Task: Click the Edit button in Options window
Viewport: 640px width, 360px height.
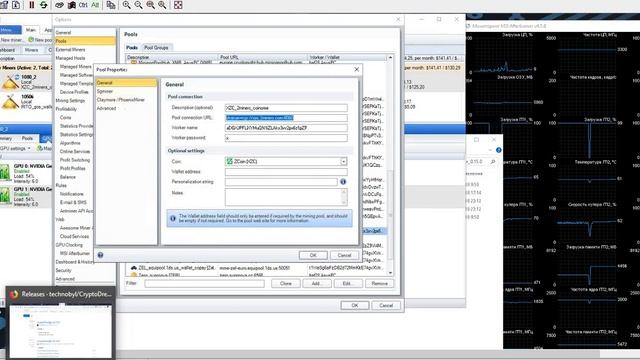Action: pyautogui.click(x=347, y=283)
